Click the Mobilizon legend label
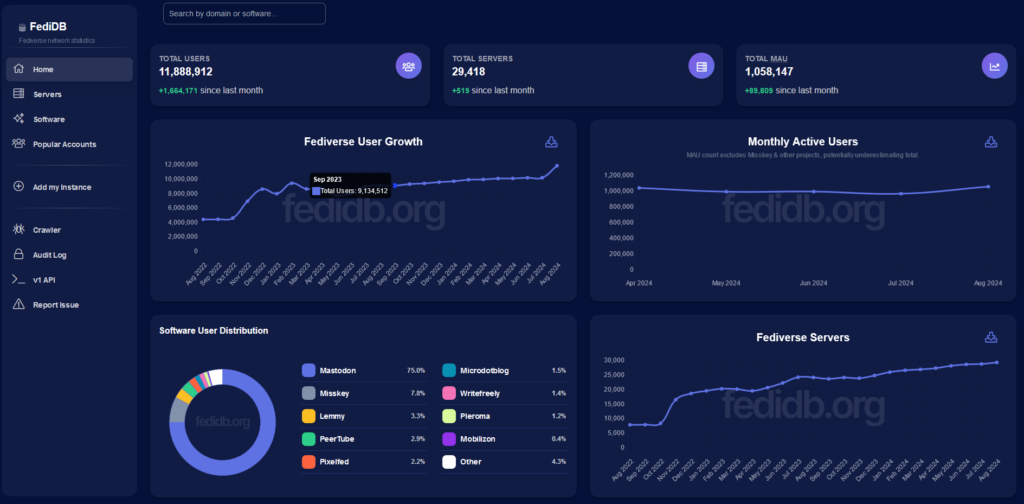Image resolution: width=1024 pixels, height=504 pixels. (x=477, y=439)
